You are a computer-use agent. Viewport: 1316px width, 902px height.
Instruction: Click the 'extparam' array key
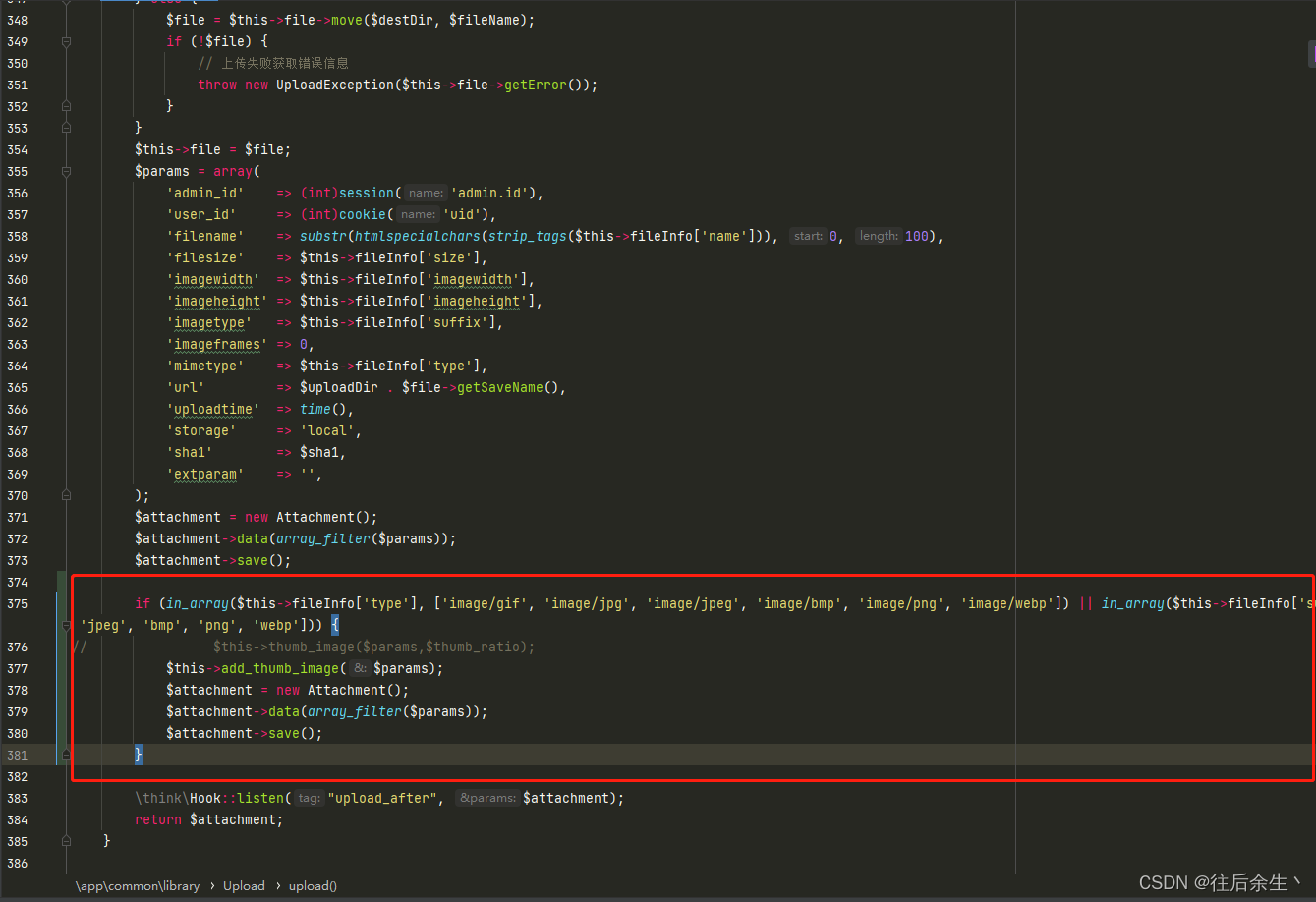point(205,474)
